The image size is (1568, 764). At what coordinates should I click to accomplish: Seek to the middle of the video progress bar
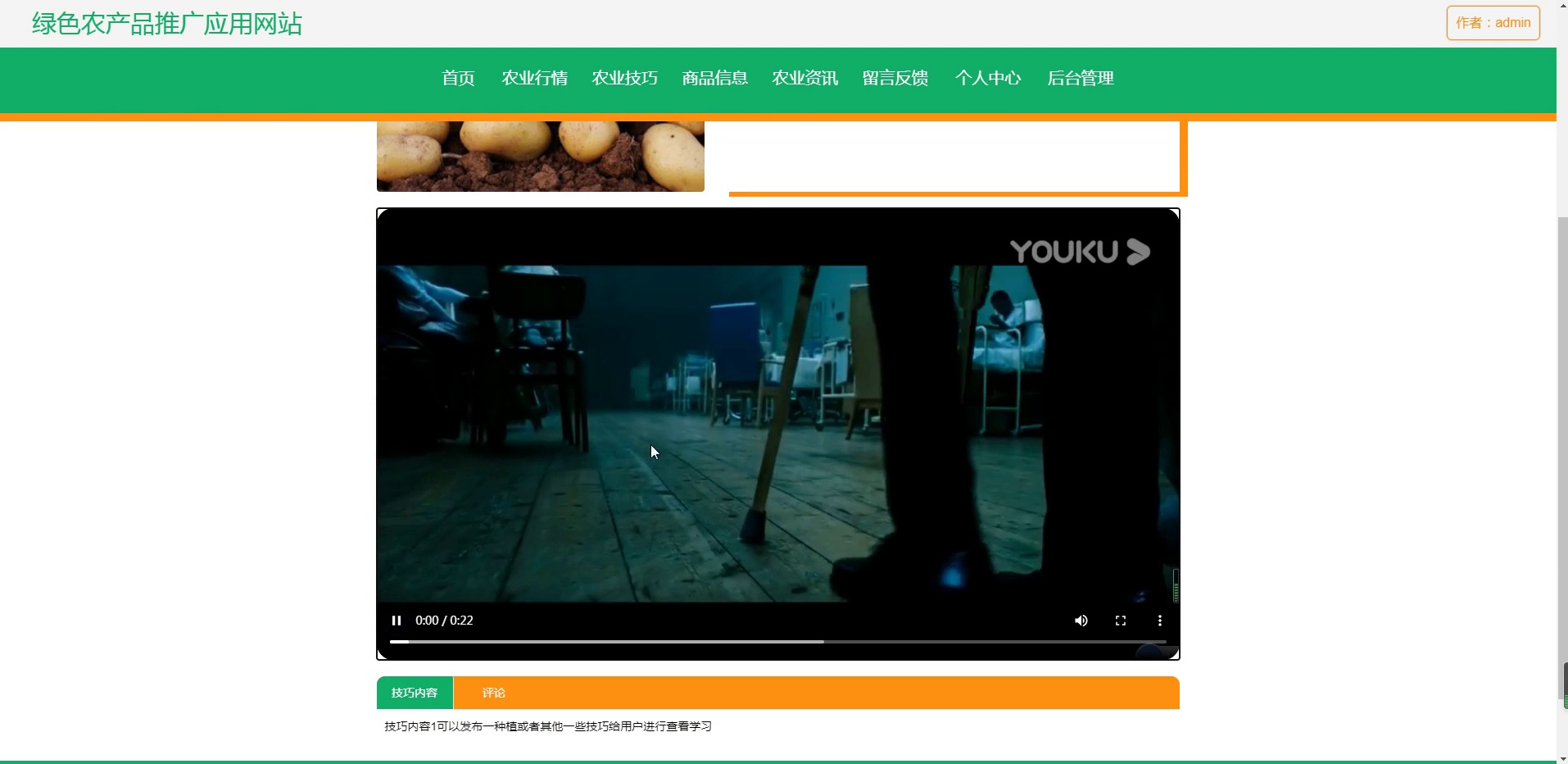[x=778, y=642]
